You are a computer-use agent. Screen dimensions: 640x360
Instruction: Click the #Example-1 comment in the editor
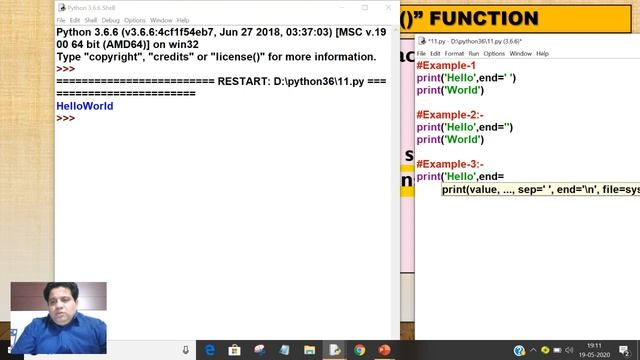point(446,66)
